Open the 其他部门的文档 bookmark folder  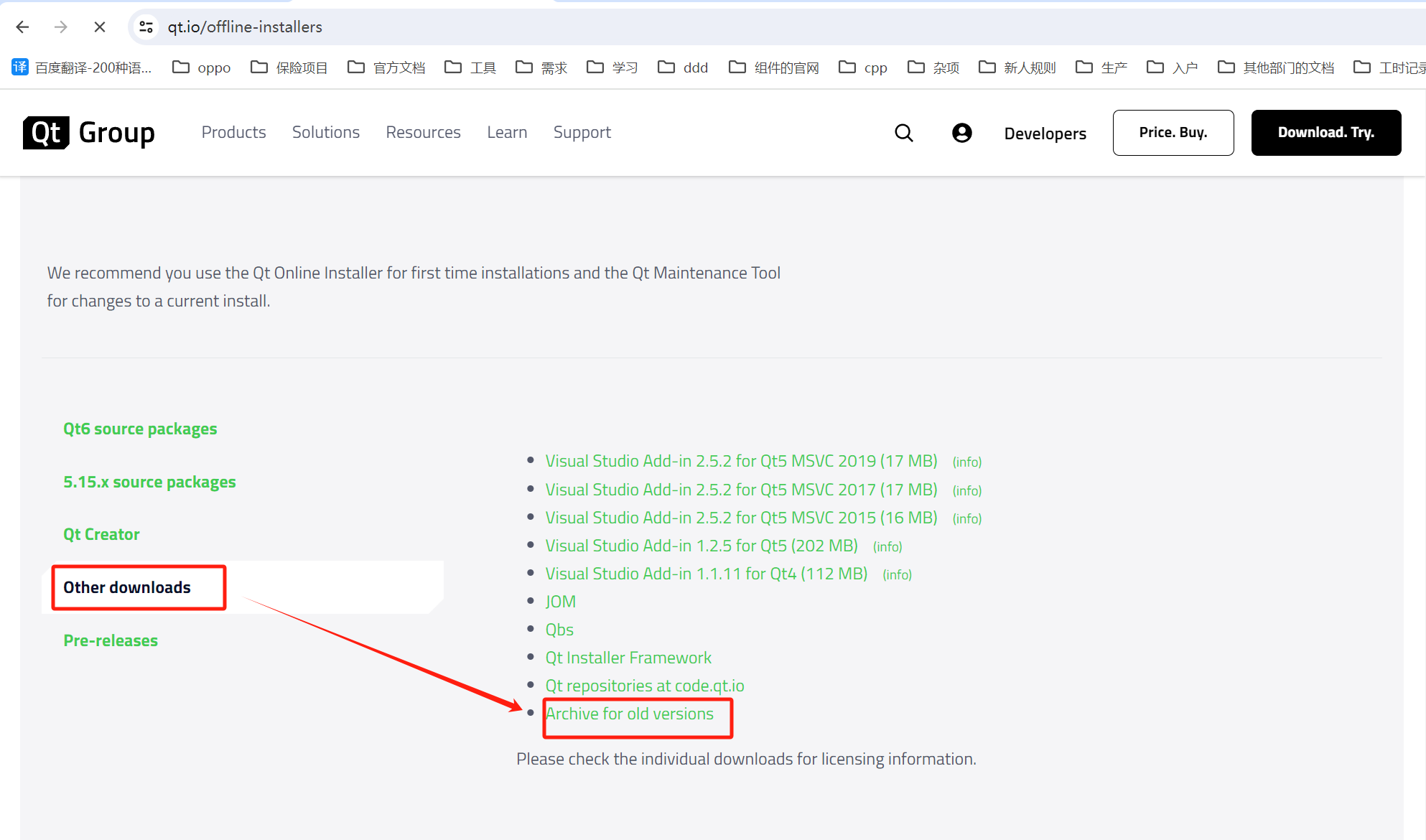click(1276, 67)
